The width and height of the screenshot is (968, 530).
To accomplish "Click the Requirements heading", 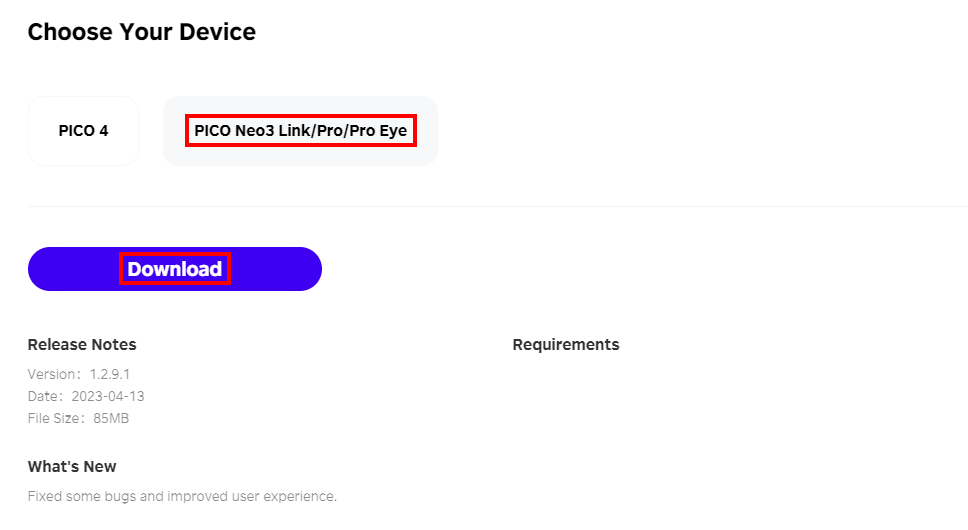I will tap(566, 345).
